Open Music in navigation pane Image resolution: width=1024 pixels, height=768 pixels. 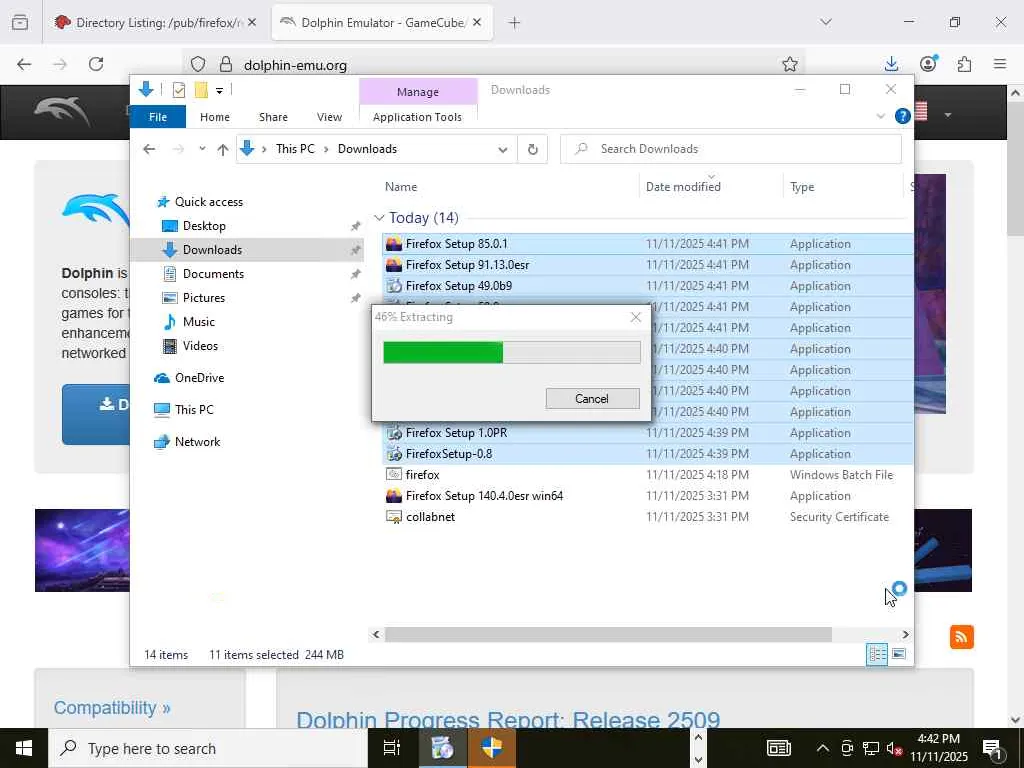[199, 322]
